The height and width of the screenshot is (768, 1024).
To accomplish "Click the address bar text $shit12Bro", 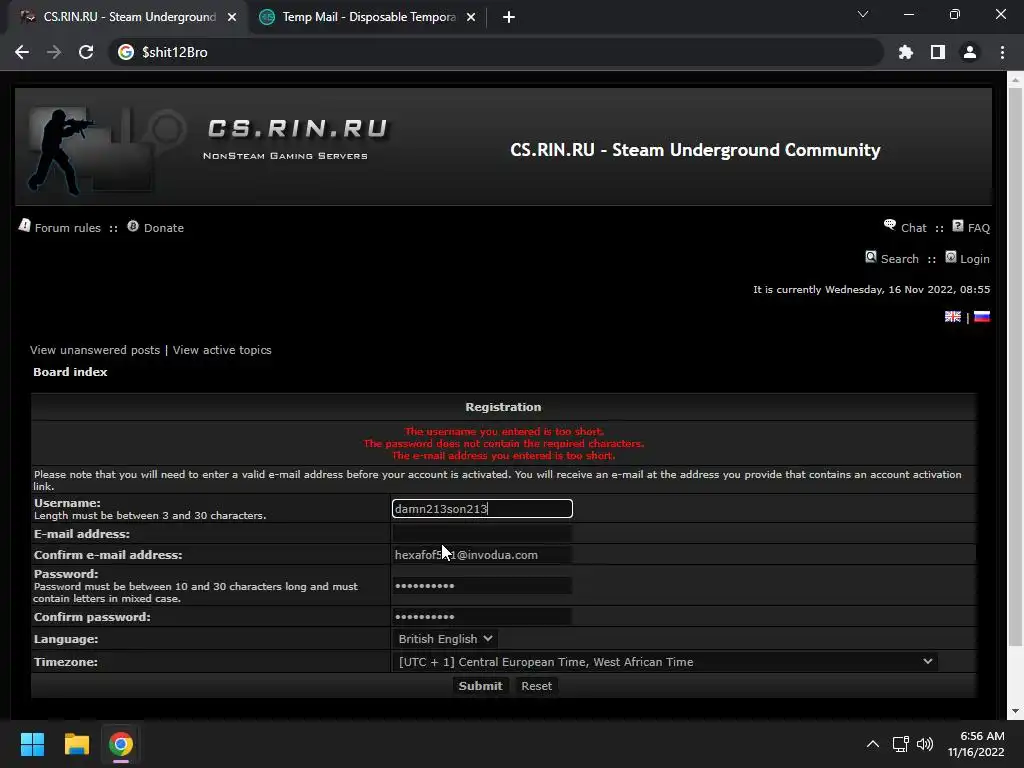I will 174,52.
